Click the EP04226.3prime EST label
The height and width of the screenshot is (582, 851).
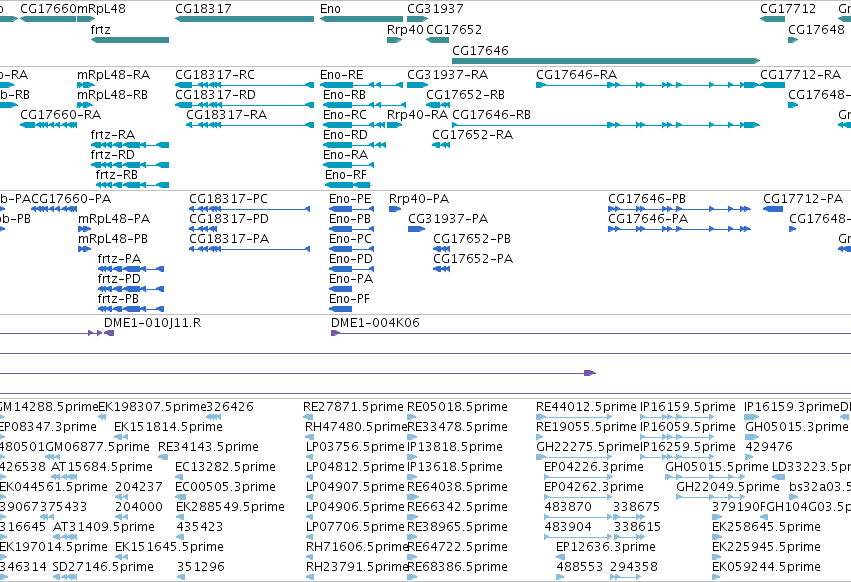click(594, 467)
